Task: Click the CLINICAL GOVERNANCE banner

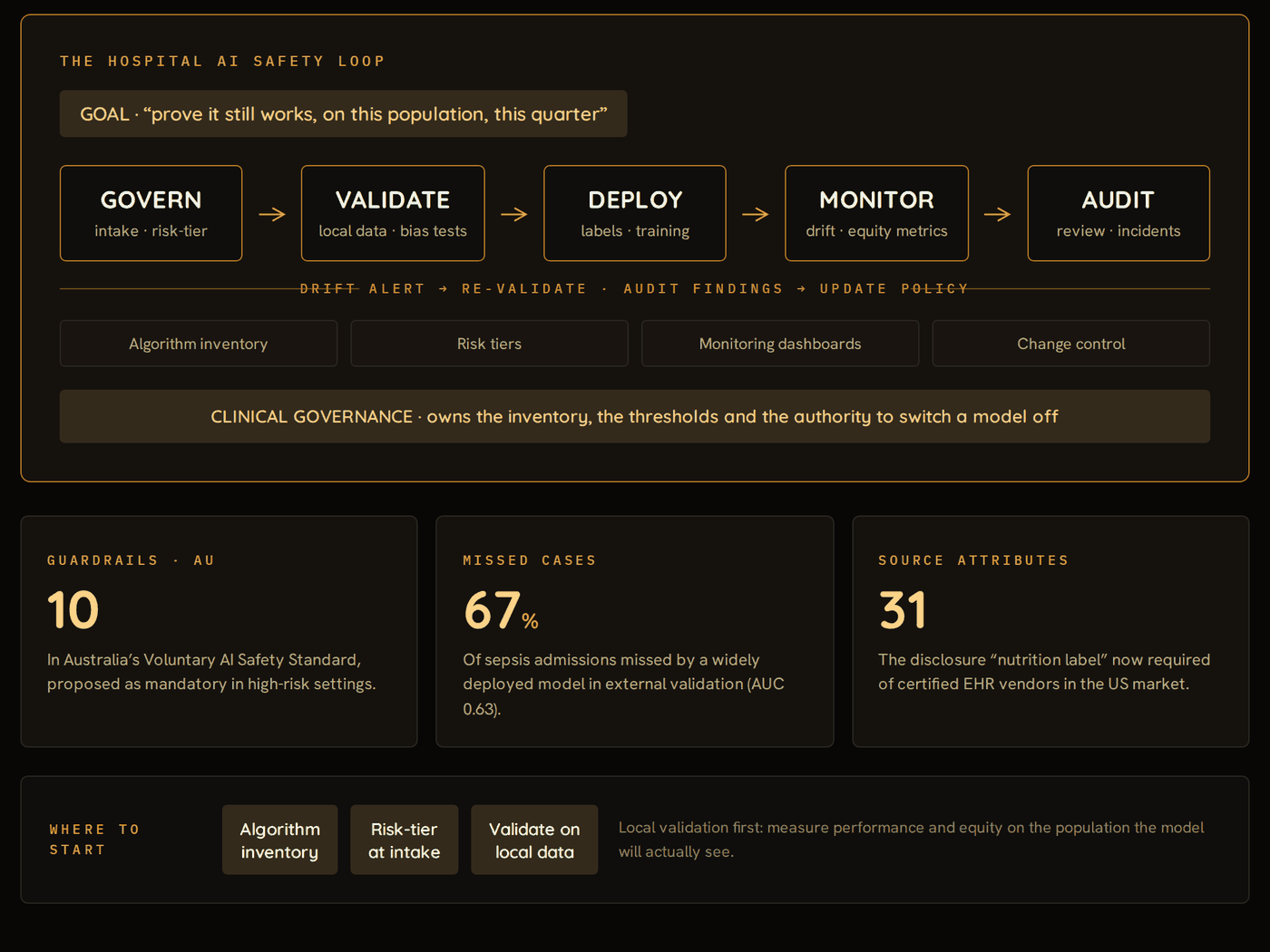Action: pos(635,416)
